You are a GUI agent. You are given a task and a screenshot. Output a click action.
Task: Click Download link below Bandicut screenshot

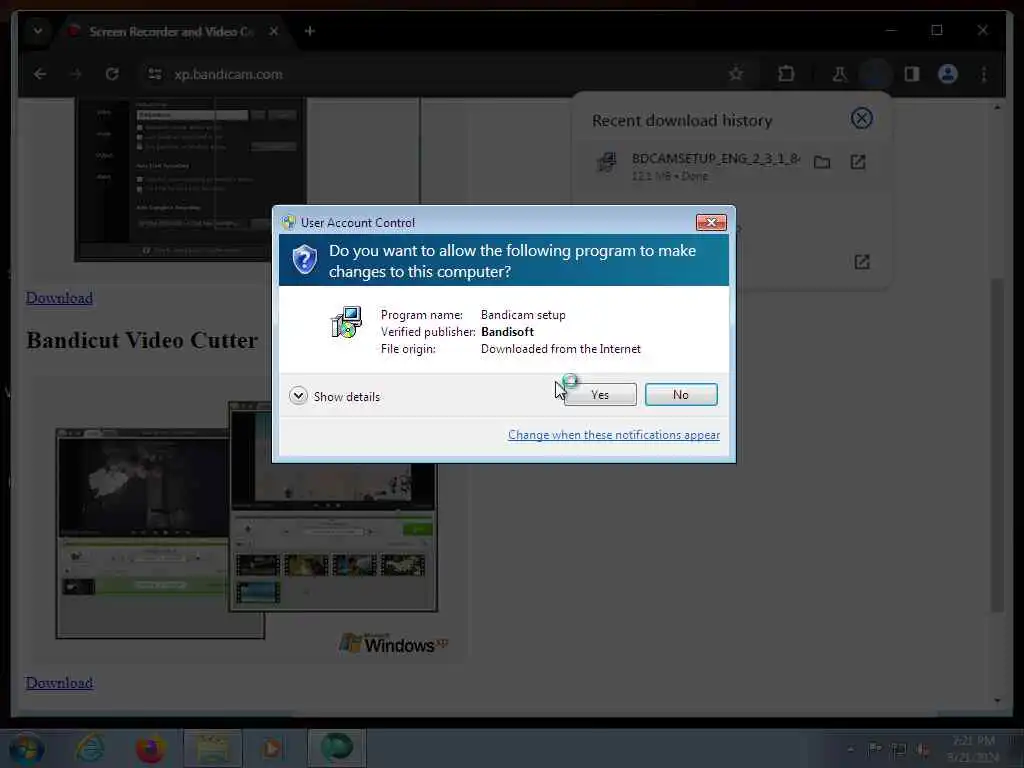(x=59, y=682)
